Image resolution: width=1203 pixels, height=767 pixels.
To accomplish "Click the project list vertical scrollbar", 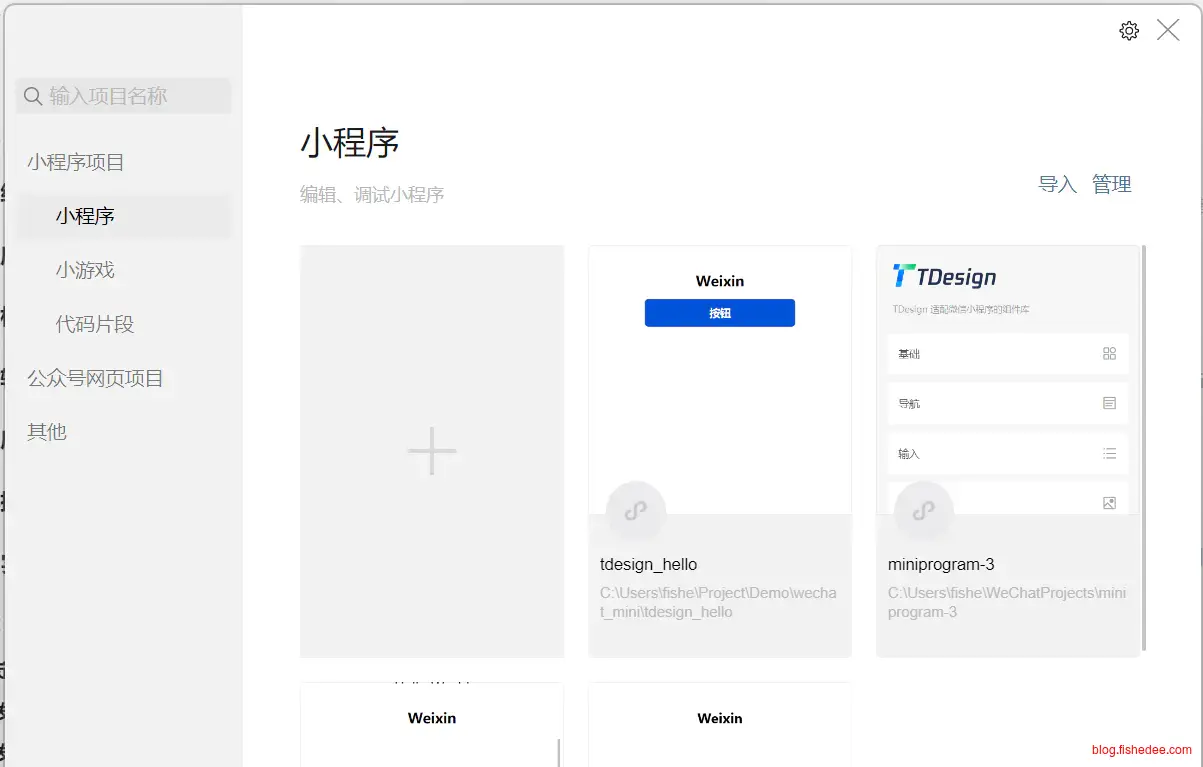I will tap(1143, 450).
